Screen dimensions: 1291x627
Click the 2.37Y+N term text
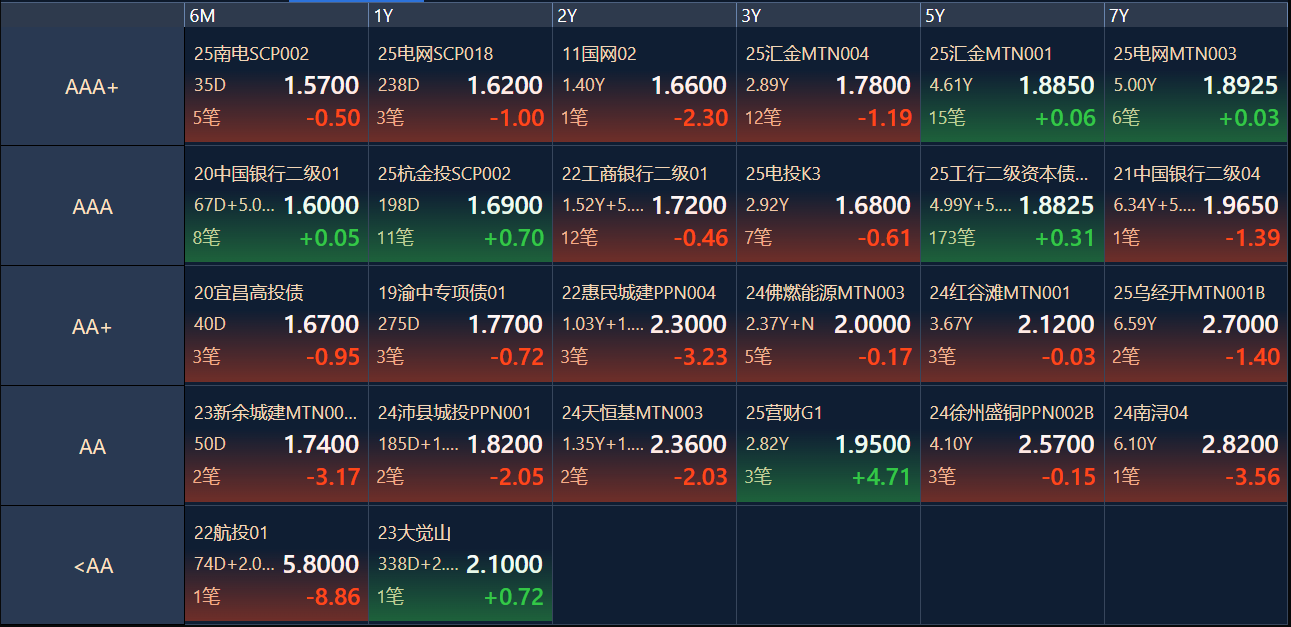(780, 325)
